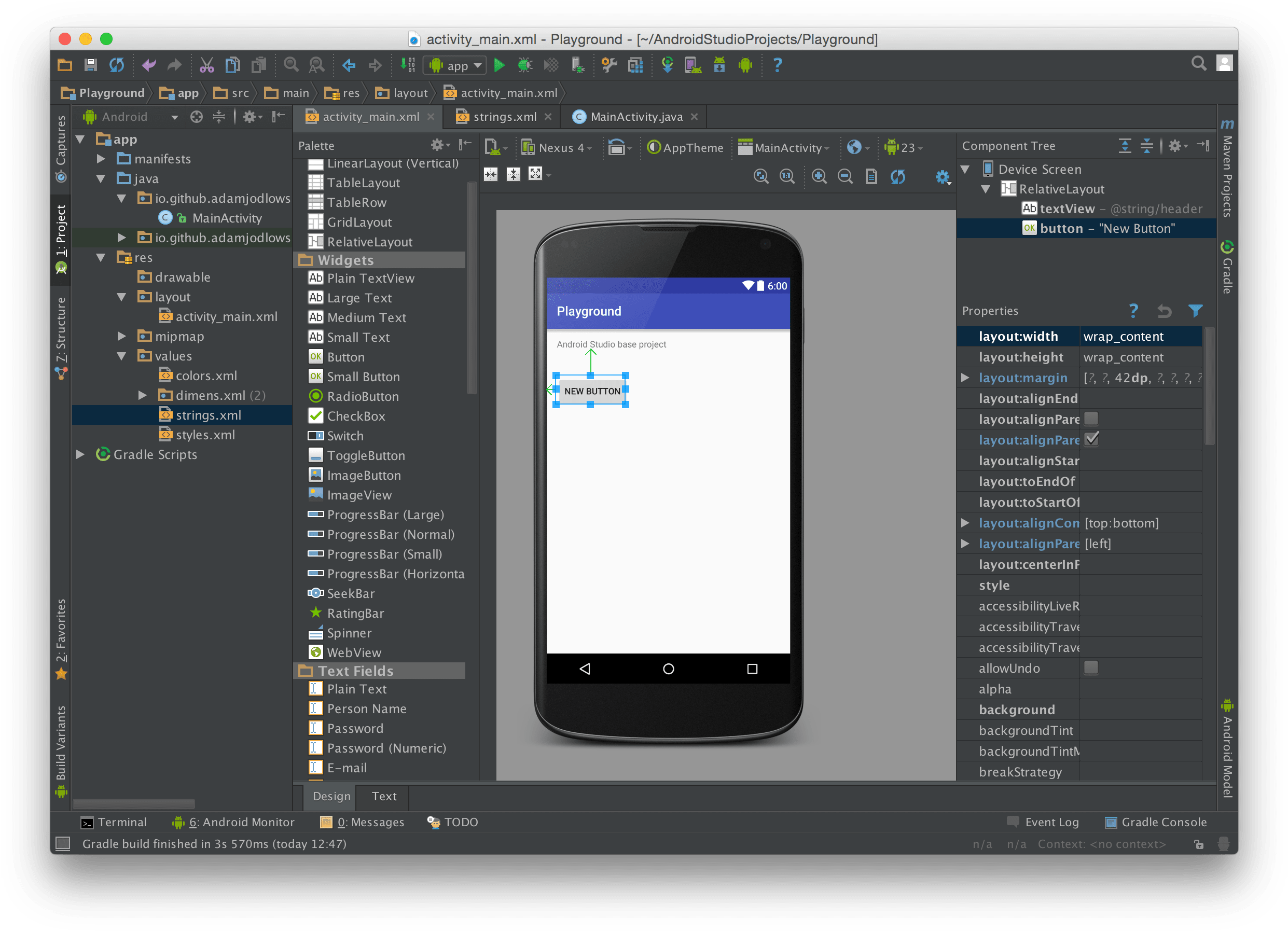Screen dimensions: 1288x931
Task: Toggle the allowUndo checkbox
Action: (1090, 668)
